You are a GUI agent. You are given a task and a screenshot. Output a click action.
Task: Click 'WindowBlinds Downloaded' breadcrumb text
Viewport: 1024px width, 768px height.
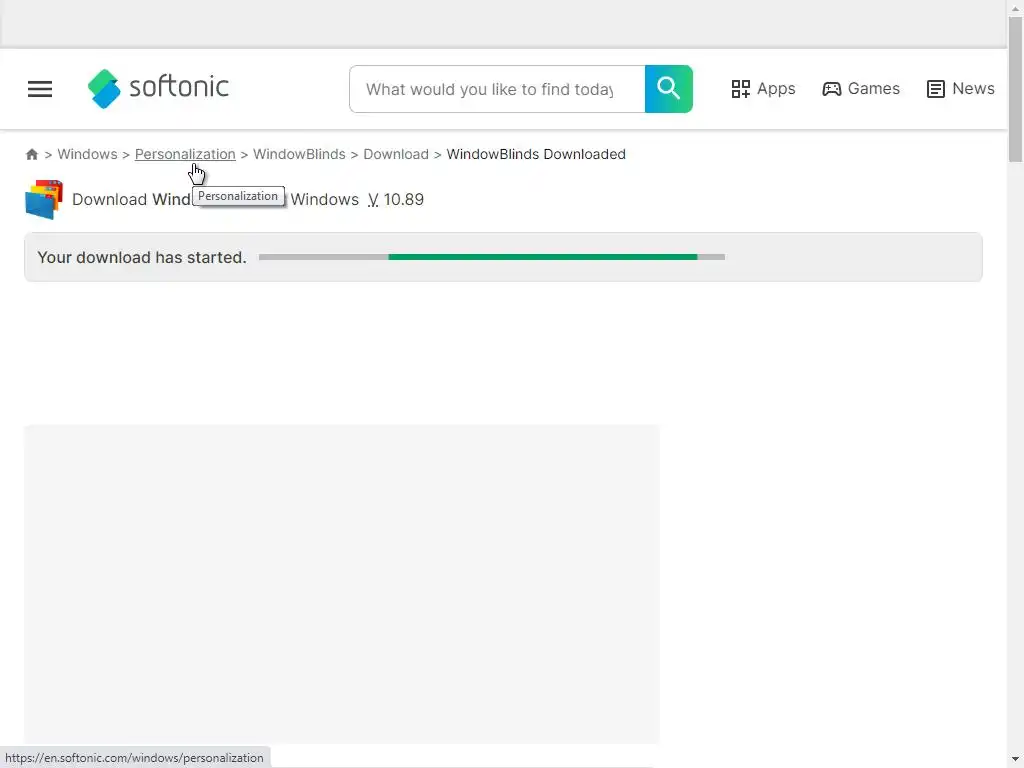tap(536, 154)
